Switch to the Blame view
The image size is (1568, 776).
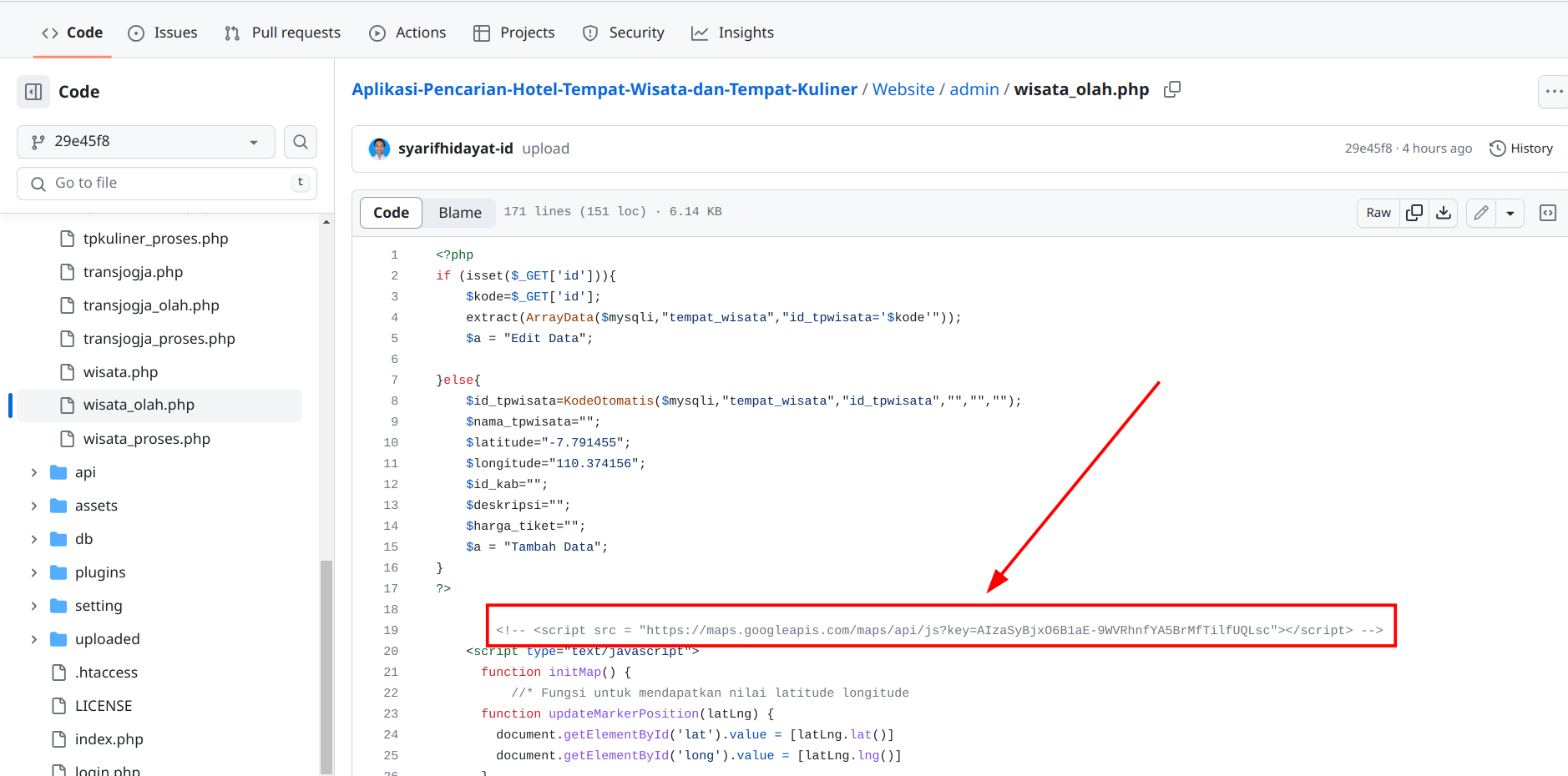459,213
